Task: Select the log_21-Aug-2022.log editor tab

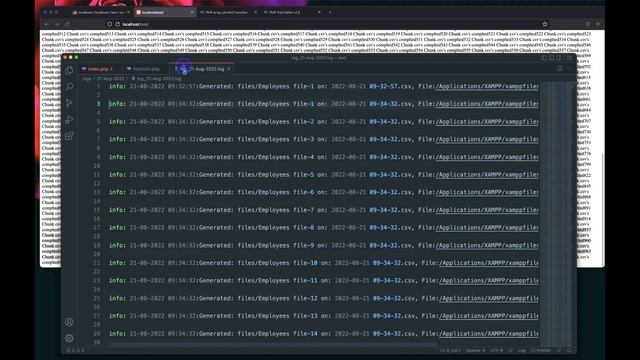Action: [x=201, y=69]
